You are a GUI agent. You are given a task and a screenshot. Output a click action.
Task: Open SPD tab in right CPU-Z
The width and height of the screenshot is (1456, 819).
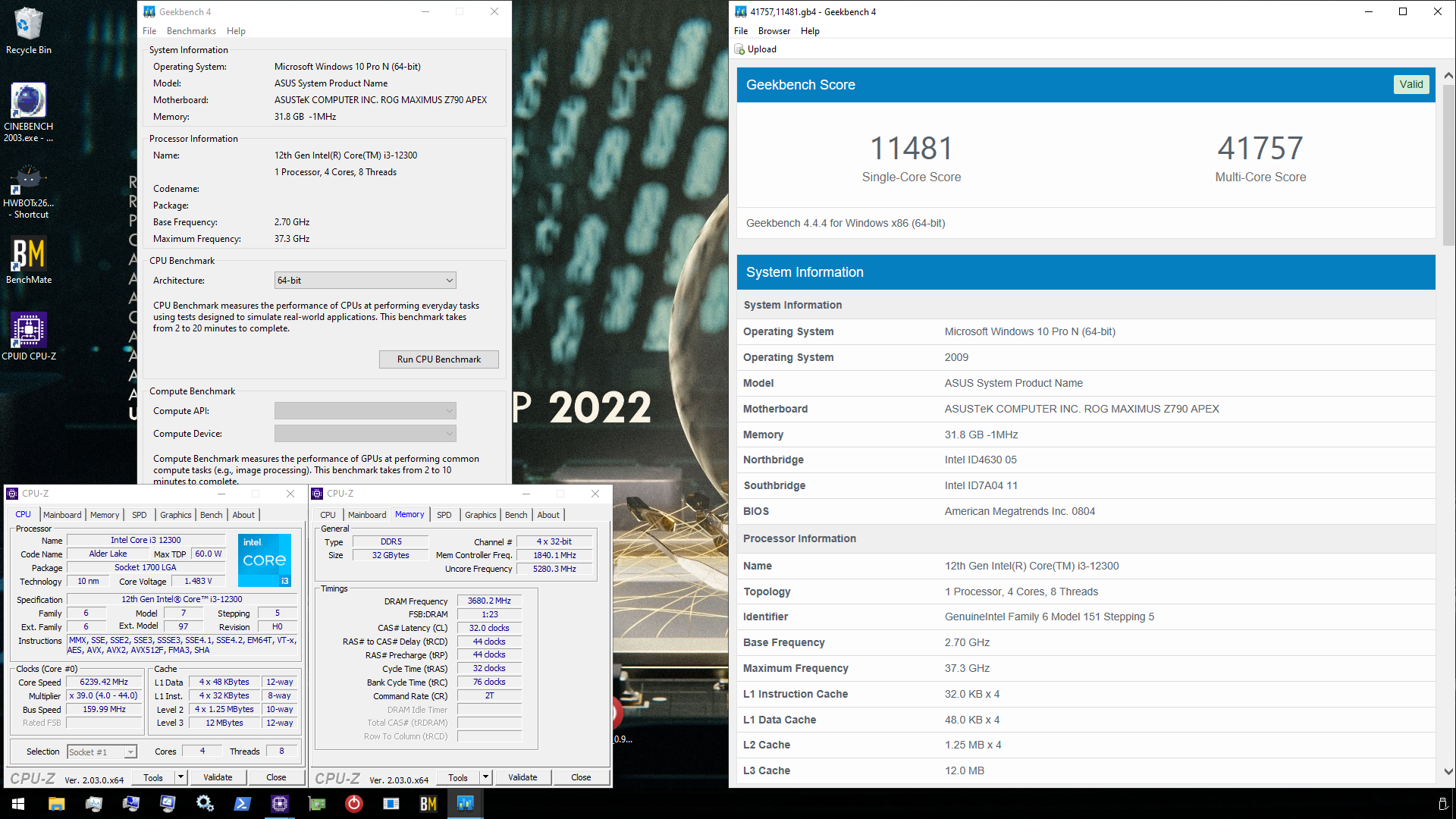tap(444, 515)
